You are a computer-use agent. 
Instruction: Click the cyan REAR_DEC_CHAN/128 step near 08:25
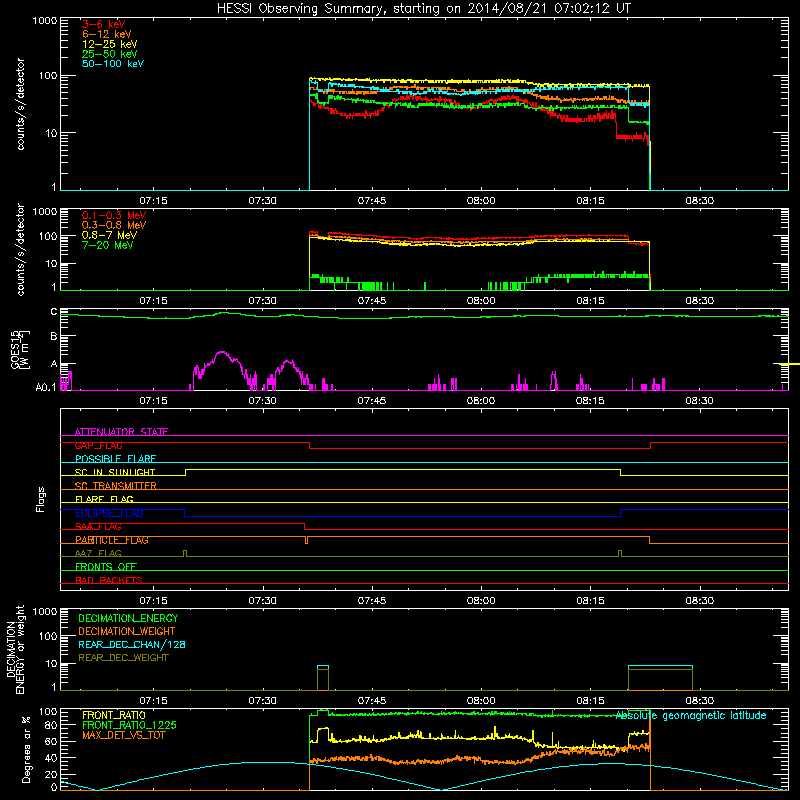tap(660, 666)
